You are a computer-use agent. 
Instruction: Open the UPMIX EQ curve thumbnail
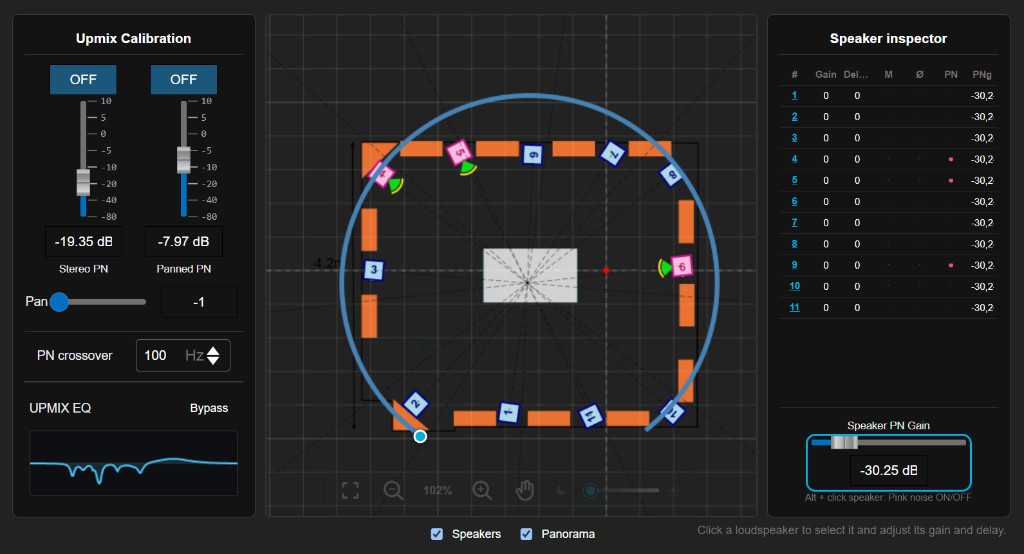tap(133, 463)
